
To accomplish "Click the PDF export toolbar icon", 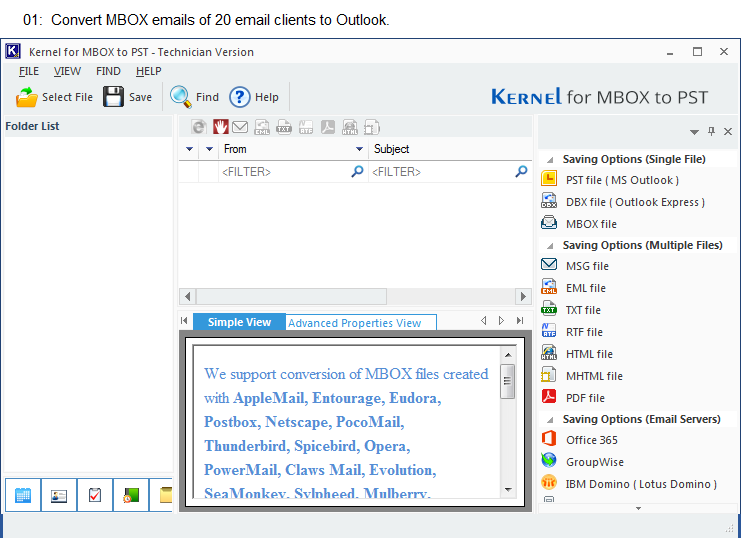I will coord(327,127).
